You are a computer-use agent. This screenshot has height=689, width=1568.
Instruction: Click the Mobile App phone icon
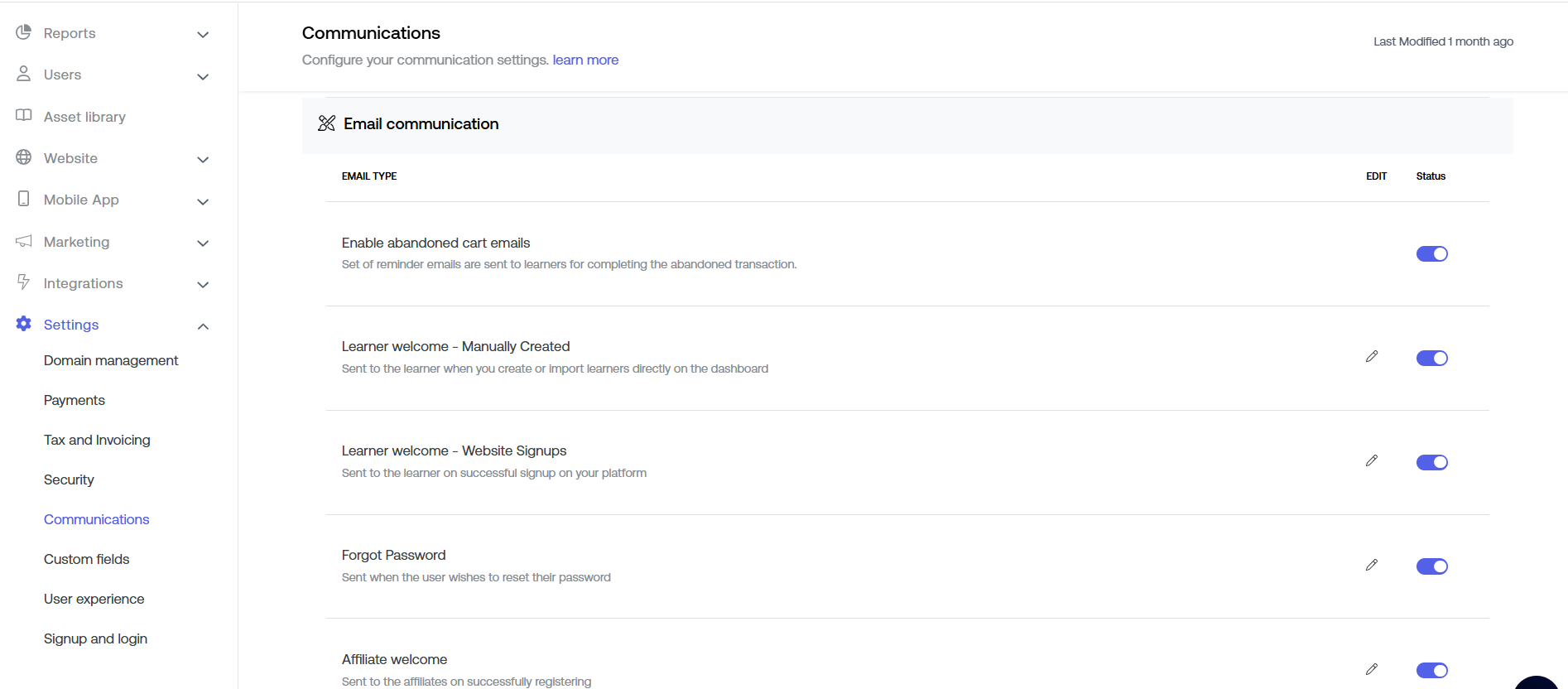[24, 199]
